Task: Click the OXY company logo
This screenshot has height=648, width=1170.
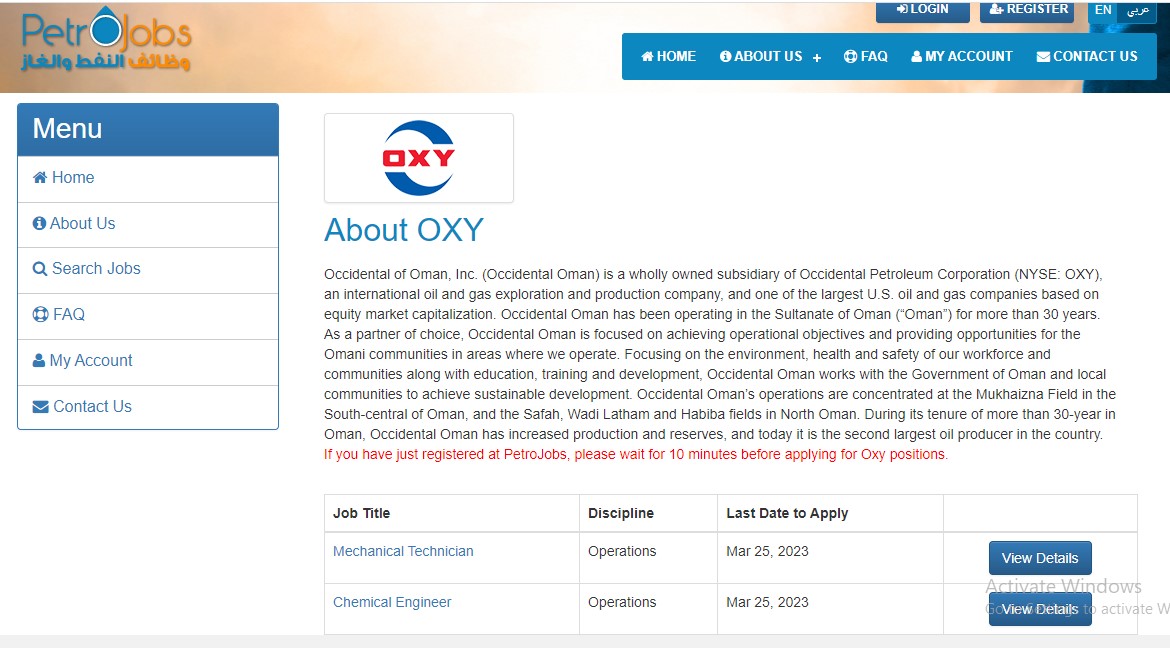Action: point(418,158)
